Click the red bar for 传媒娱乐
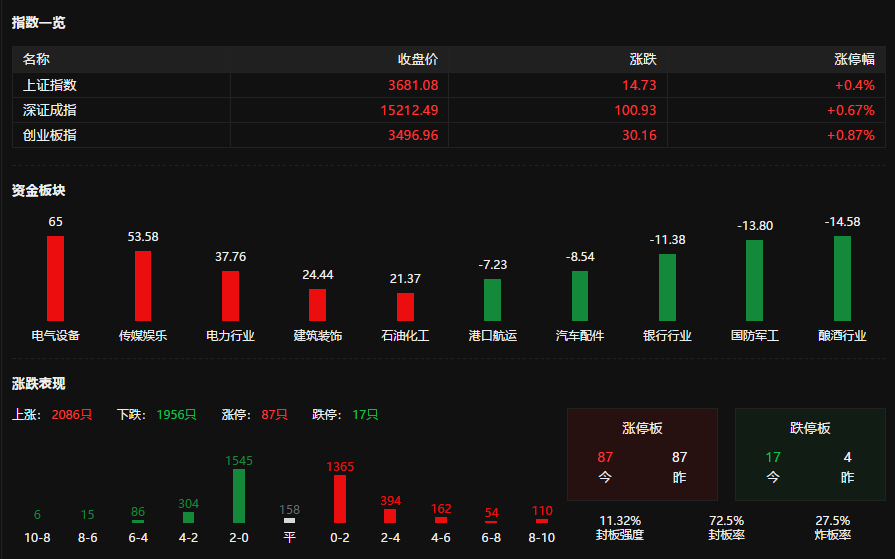 [143, 285]
